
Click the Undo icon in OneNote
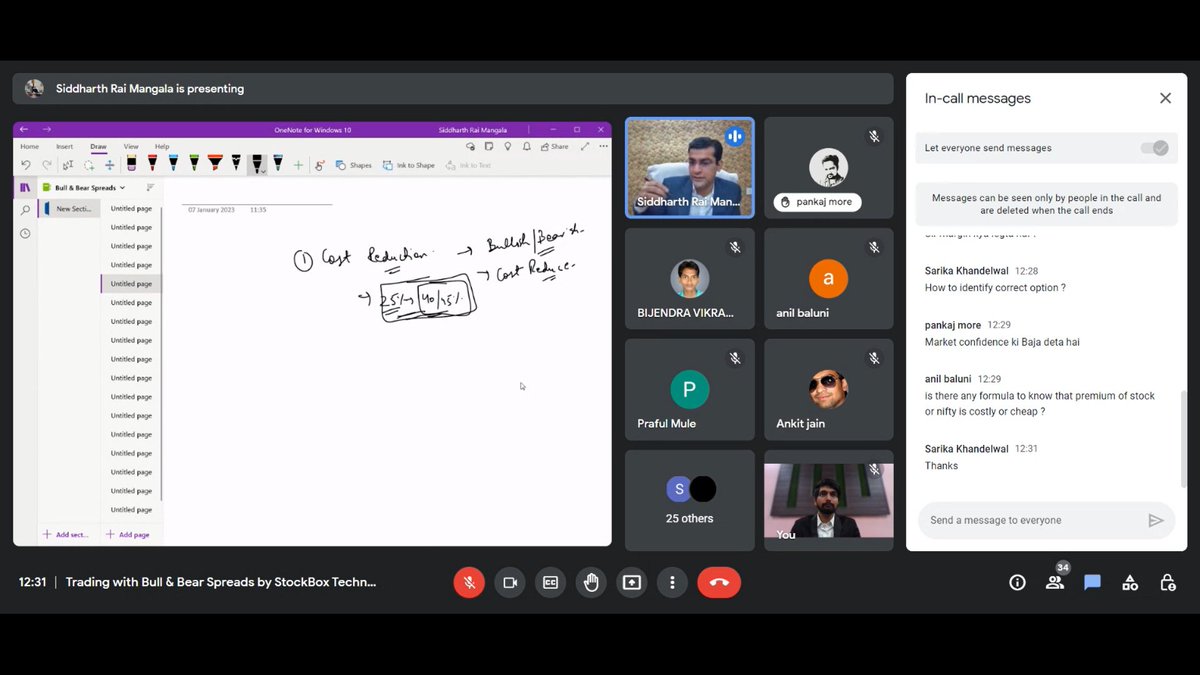26,165
